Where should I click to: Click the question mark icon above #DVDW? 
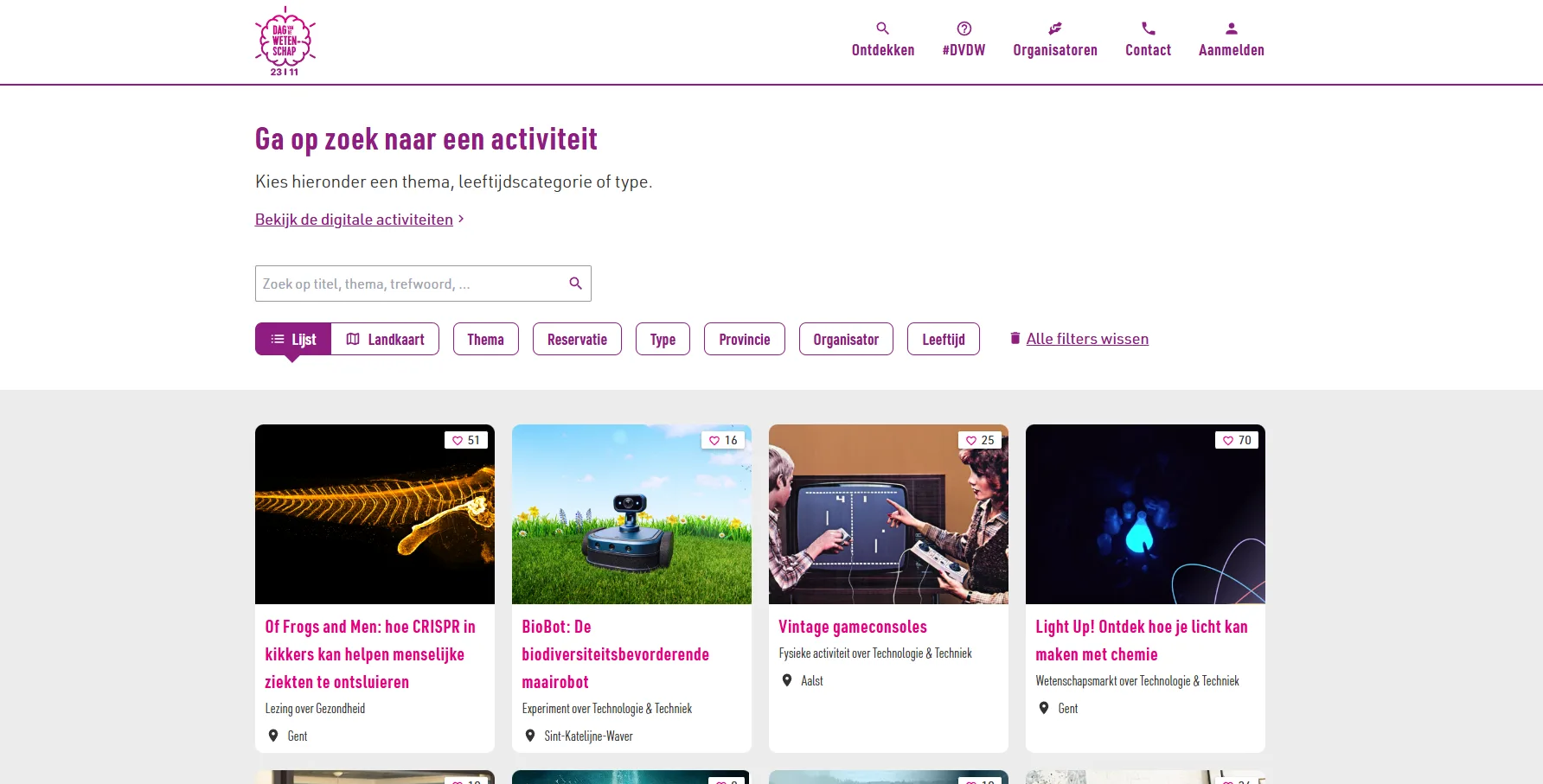click(964, 29)
